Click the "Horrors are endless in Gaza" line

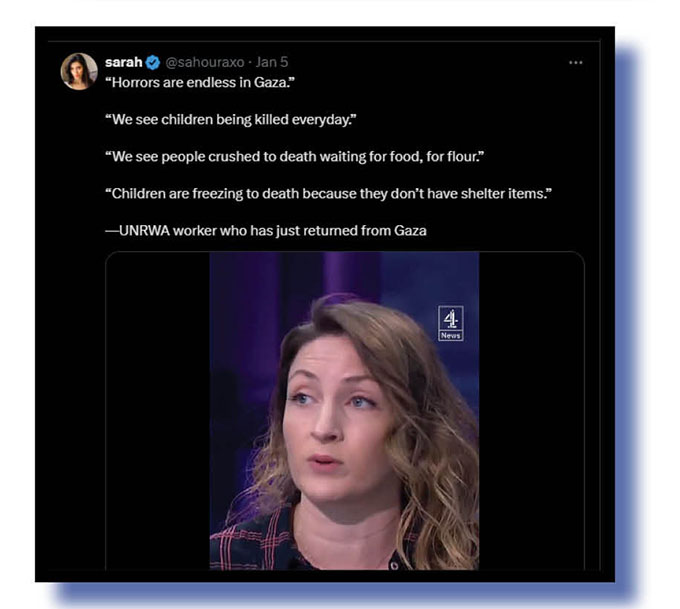point(200,82)
